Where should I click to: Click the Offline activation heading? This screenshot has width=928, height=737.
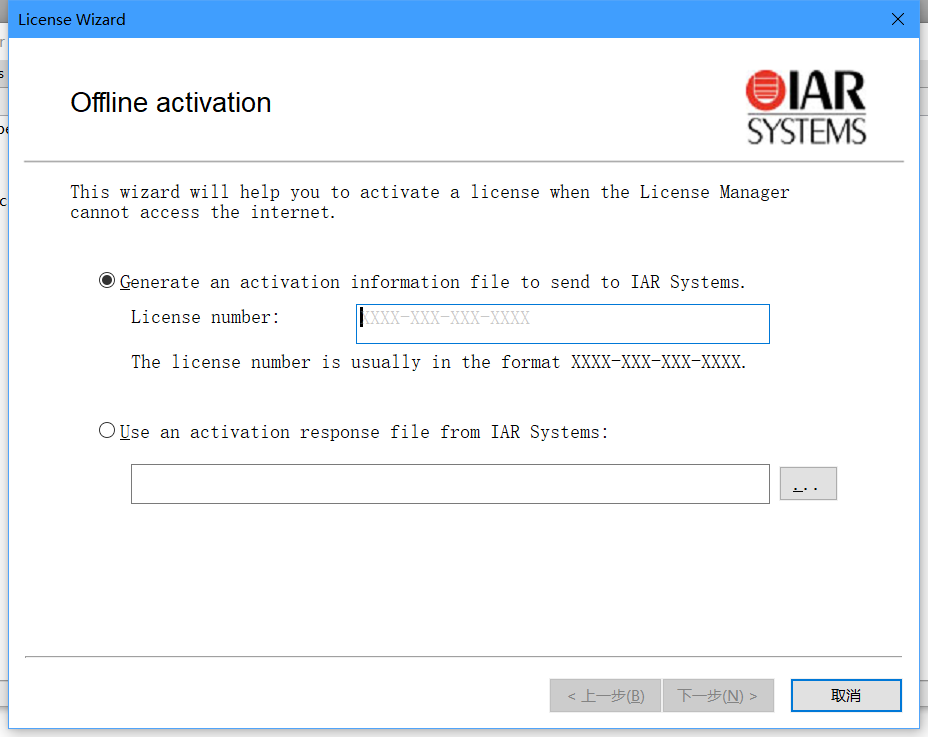click(171, 102)
